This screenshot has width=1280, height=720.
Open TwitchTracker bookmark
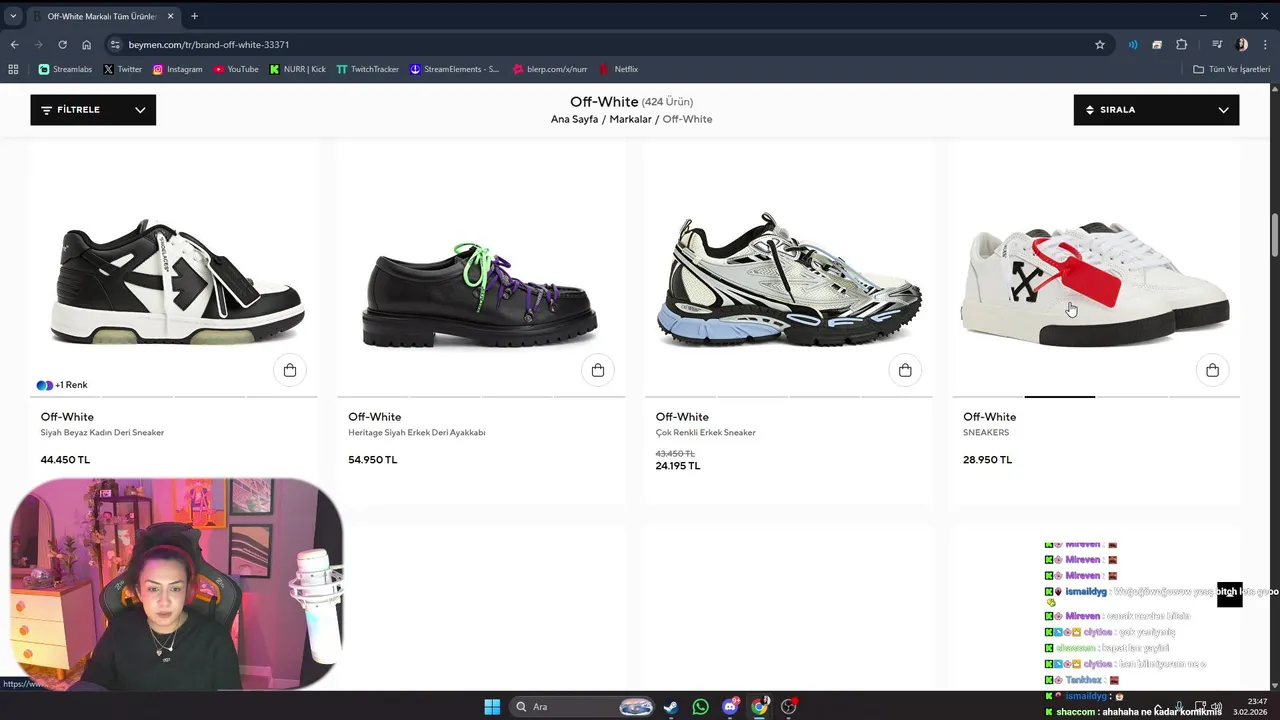pyautogui.click(x=368, y=69)
